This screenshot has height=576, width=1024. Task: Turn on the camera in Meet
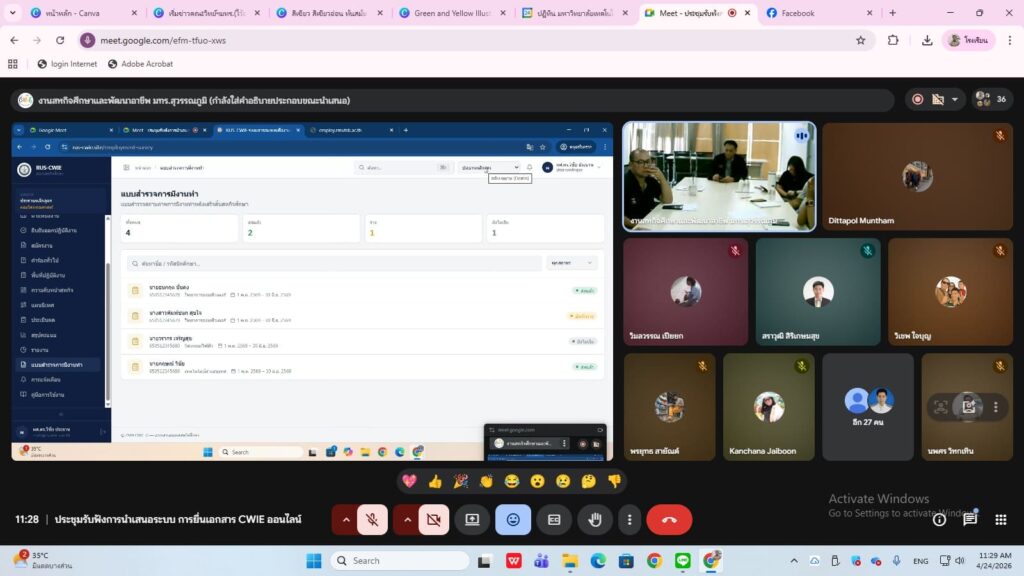click(433, 520)
